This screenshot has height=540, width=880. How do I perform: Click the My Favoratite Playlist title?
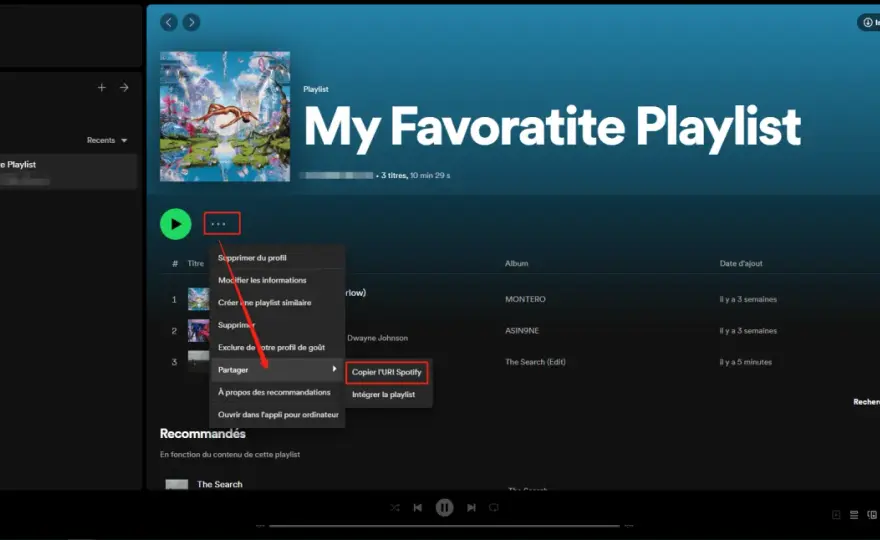coord(552,127)
